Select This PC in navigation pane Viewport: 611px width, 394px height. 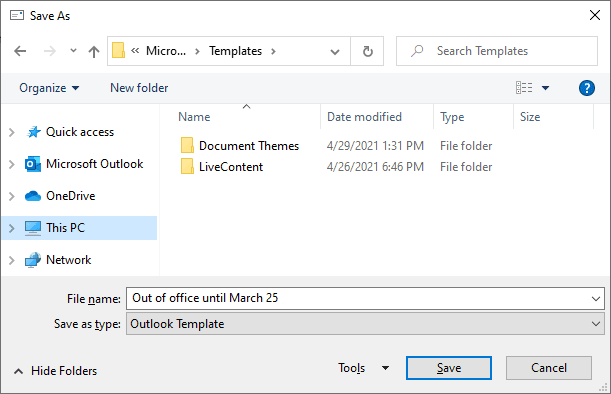click(x=65, y=228)
